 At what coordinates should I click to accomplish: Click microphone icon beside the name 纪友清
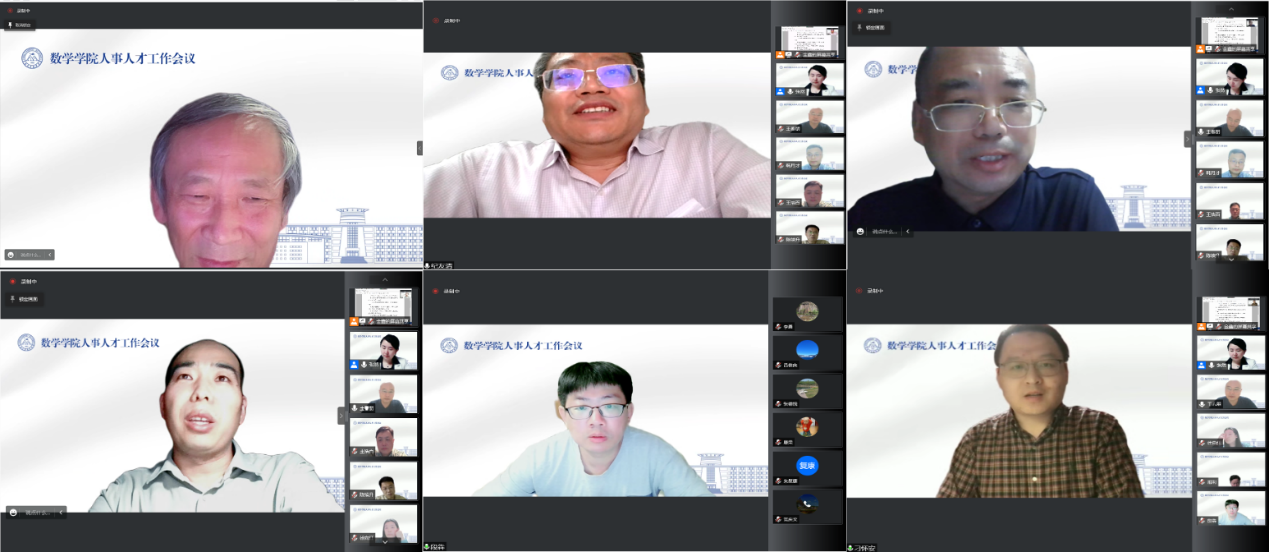[x=428, y=266]
